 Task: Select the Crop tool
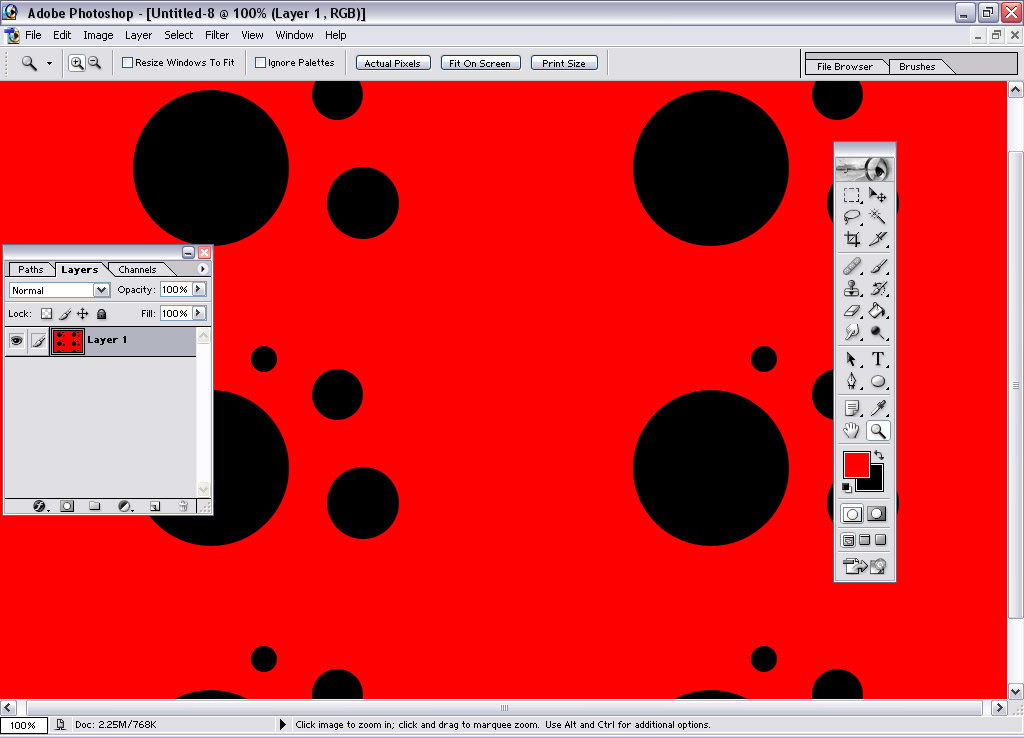(852, 239)
